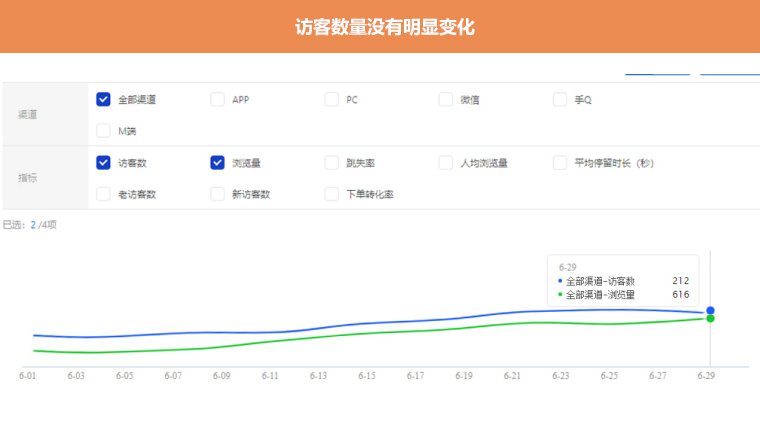The width and height of the screenshot is (760, 430).
Task: Select the 微信 channel checkbox
Action: coord(445,99)
